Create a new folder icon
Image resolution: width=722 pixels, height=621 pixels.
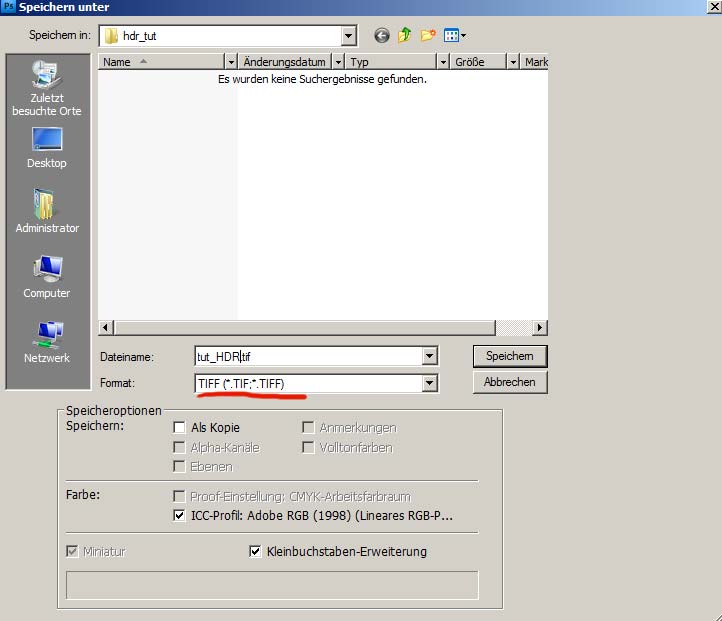[428, 36]
